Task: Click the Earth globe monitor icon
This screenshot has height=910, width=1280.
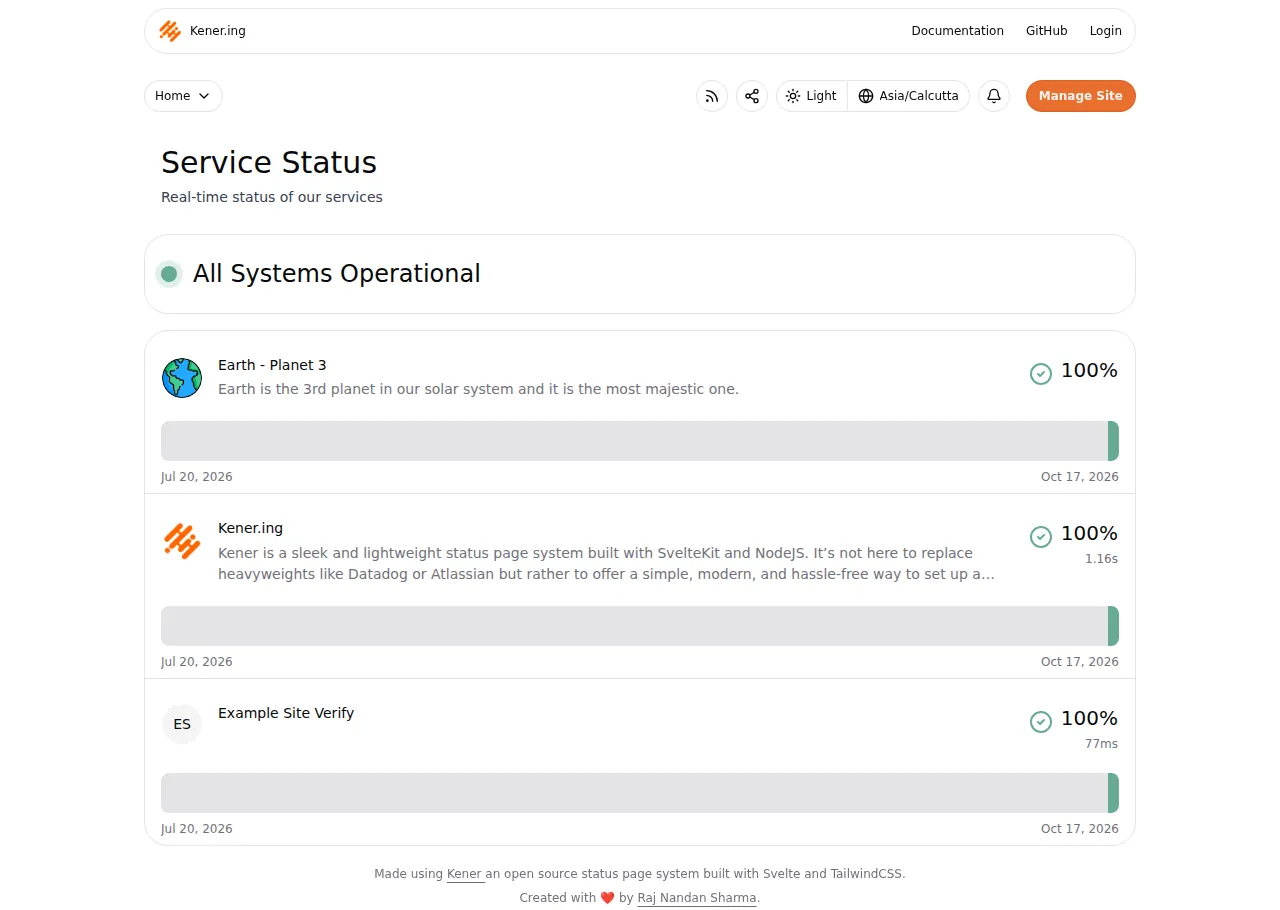Action: pos(182,378)
